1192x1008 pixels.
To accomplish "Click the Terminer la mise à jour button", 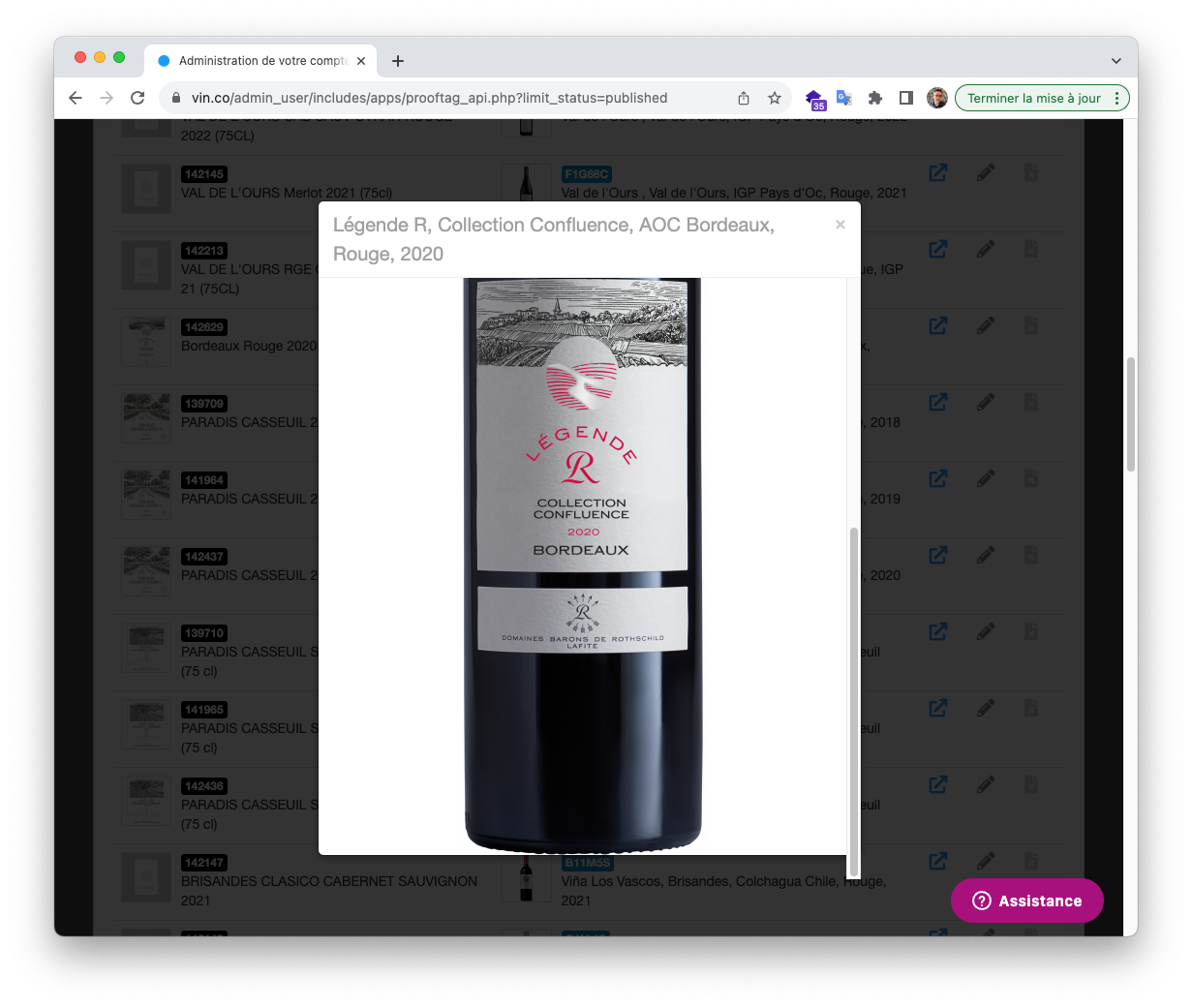I will pos(1034,98).
